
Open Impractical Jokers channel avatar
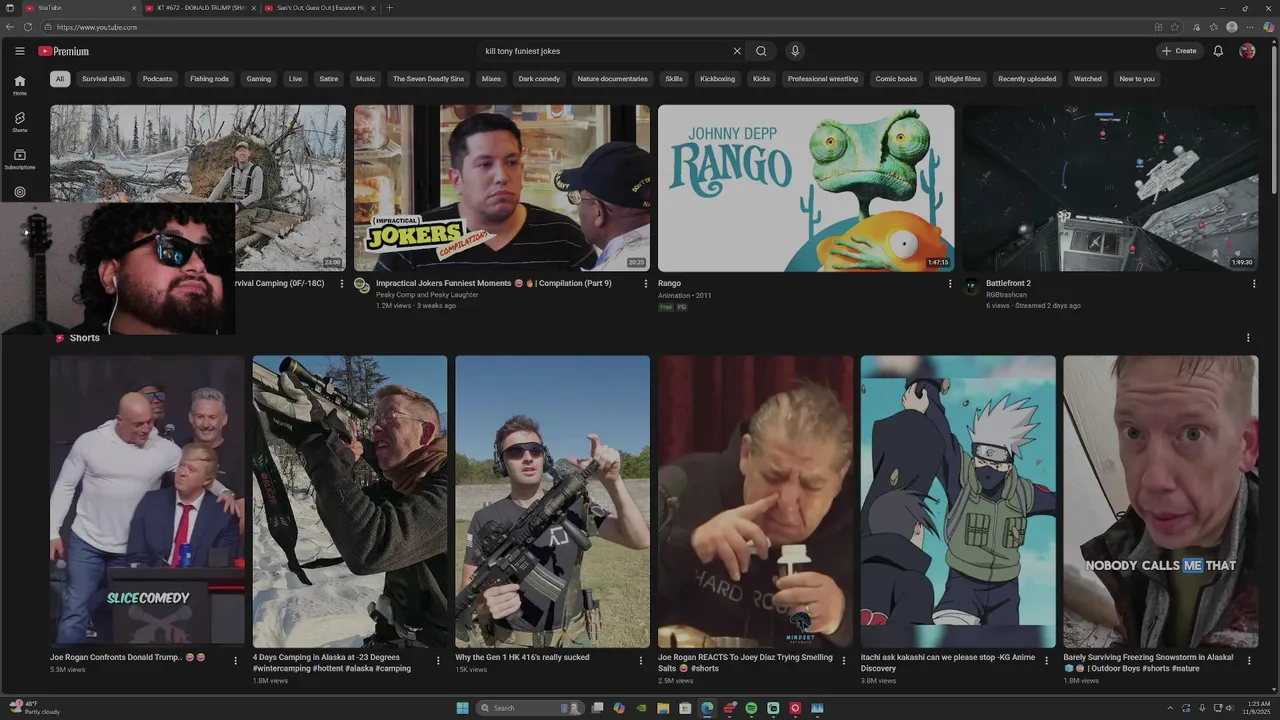tap(362, 286)
